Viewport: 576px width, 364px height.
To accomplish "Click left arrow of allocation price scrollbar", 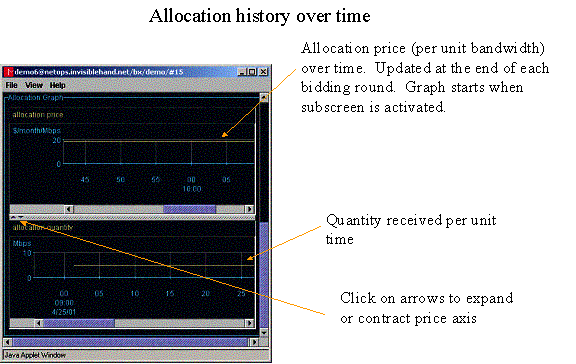I will [x=69, y=209].
